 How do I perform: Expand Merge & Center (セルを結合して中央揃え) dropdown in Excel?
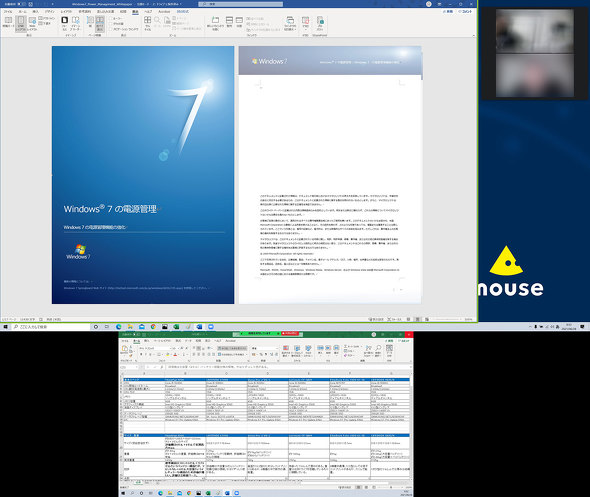point(246,354)
